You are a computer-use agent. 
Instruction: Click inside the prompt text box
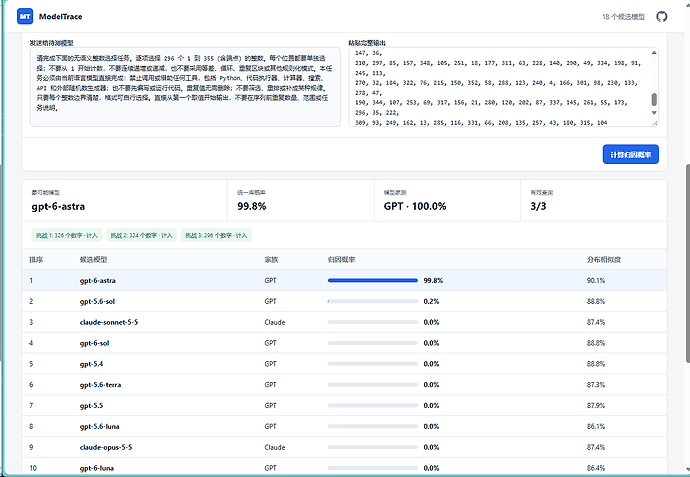point(185,87)
